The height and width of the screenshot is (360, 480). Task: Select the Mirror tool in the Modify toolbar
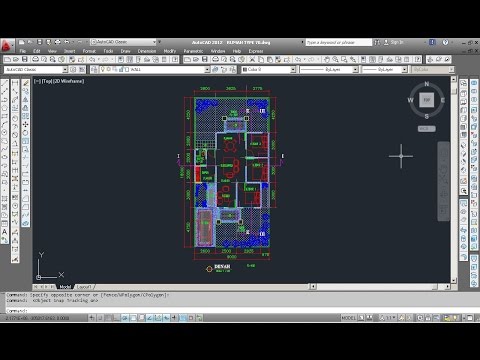pos(26,100)
